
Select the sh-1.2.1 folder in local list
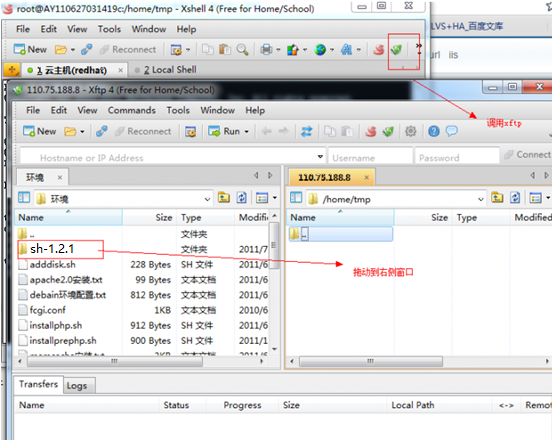point(52,249)
